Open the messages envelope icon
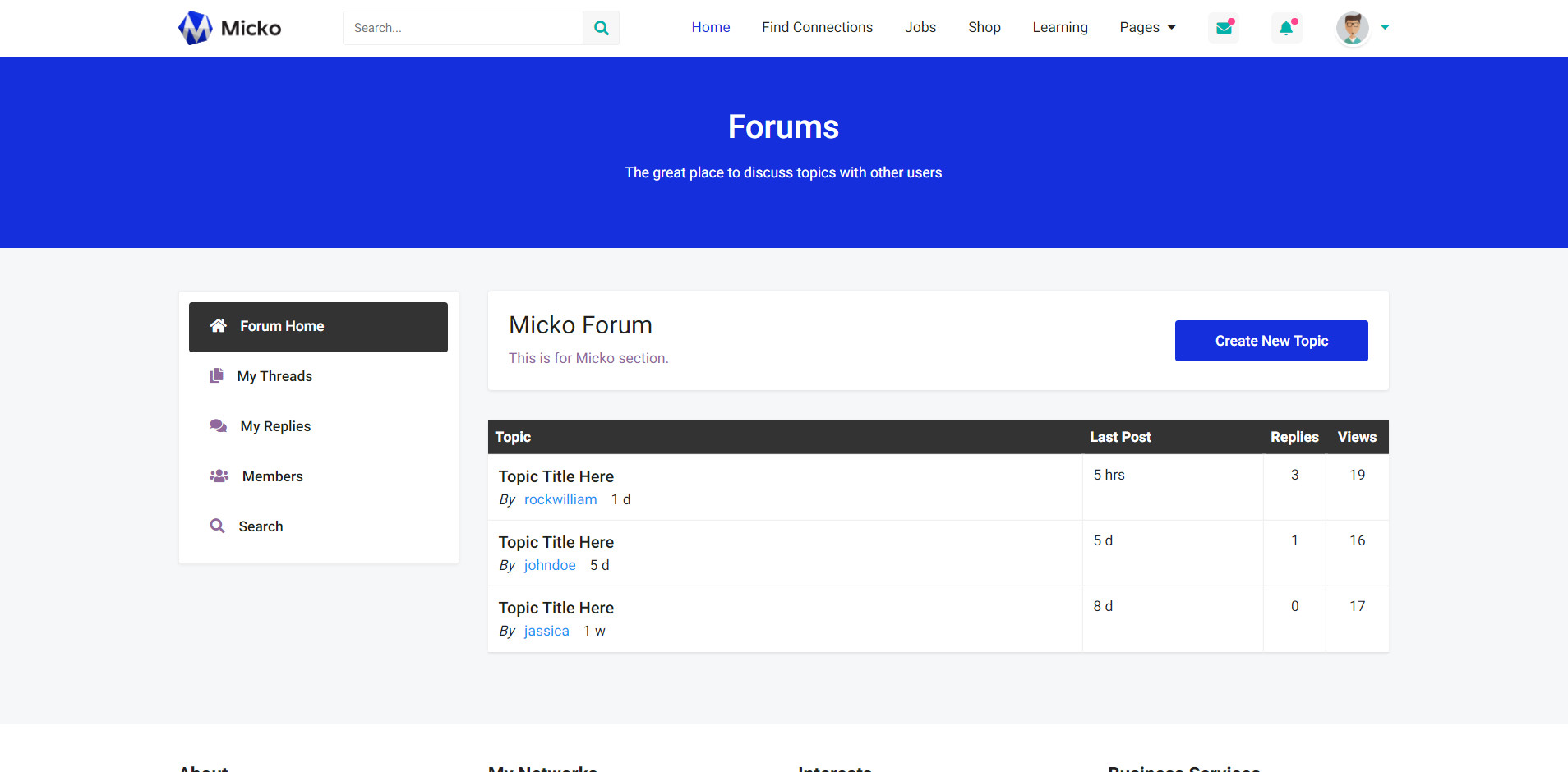The width and height of the screenshot is (1568, 772). coord(1224,28)
